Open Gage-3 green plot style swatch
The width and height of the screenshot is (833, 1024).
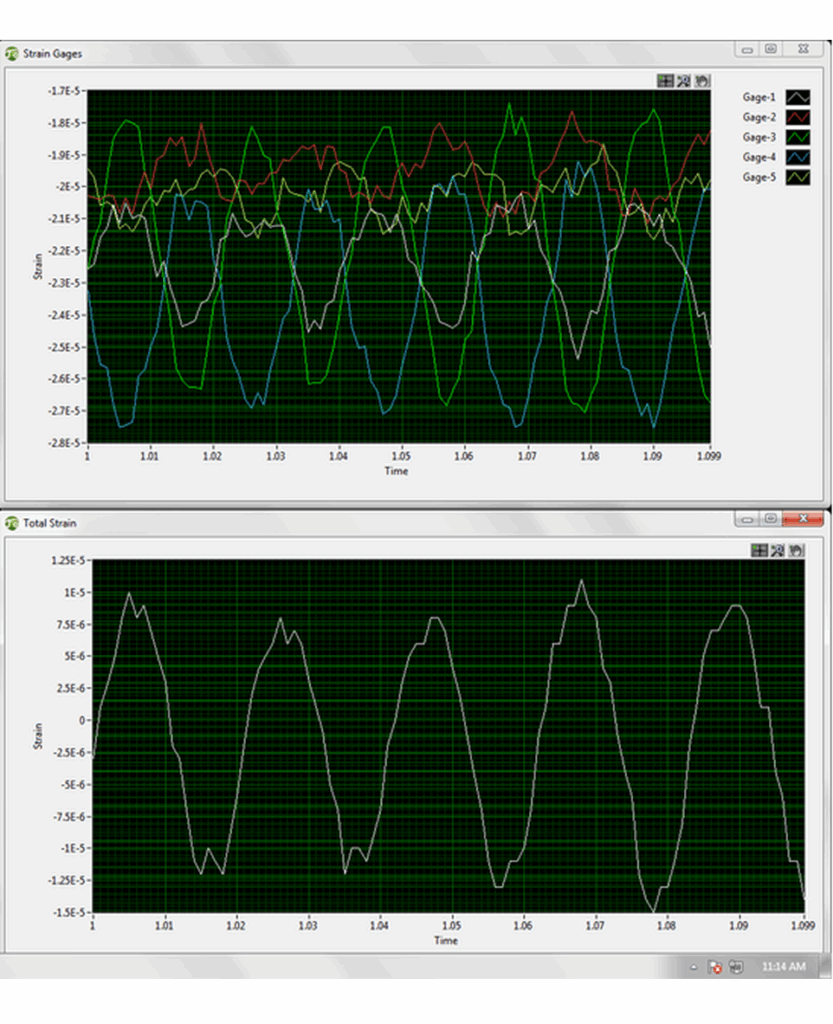click(x=798, y=137)
